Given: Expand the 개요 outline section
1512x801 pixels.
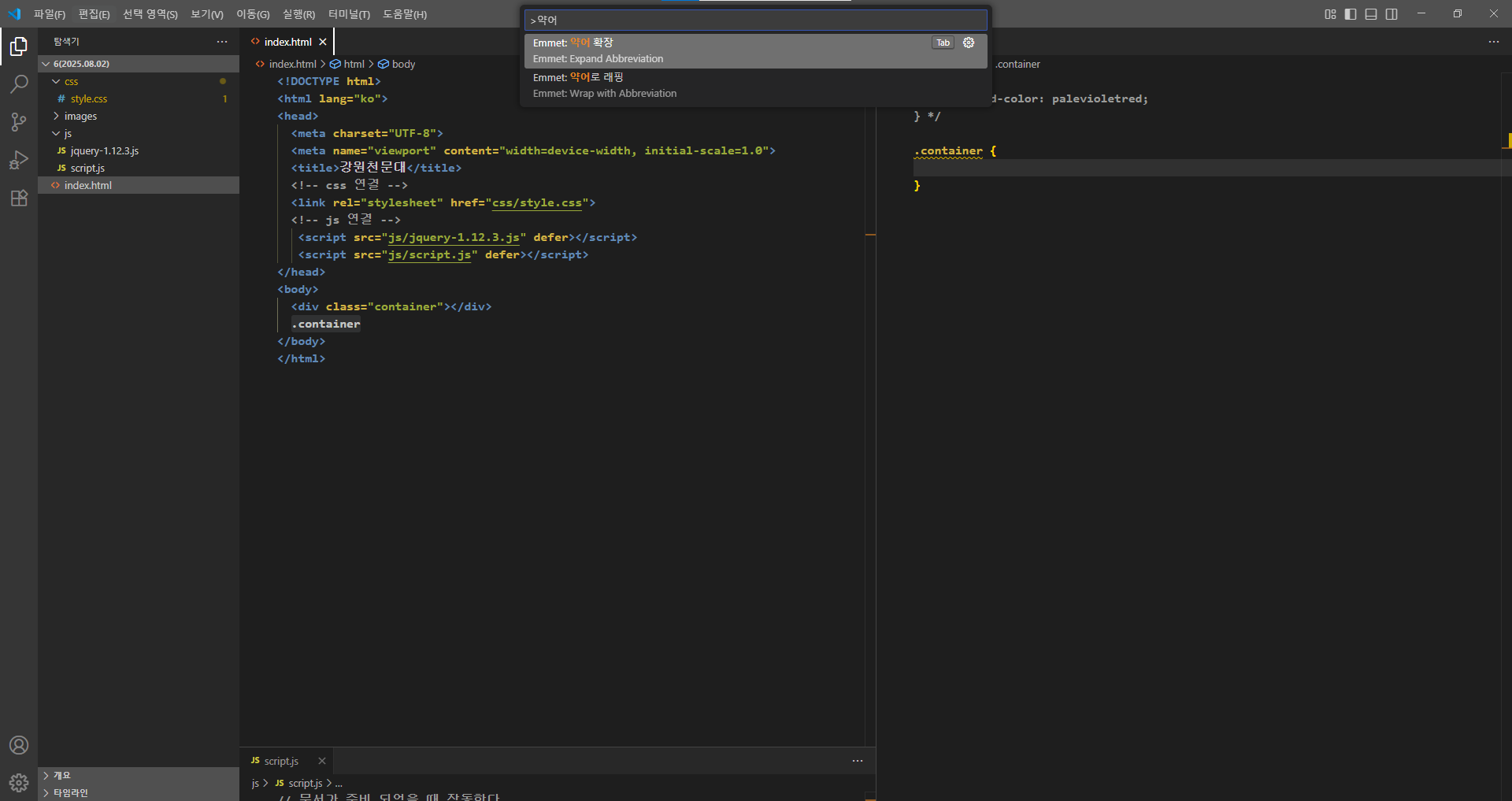Looking at the screenshot, I should click(x=138, y=776).
